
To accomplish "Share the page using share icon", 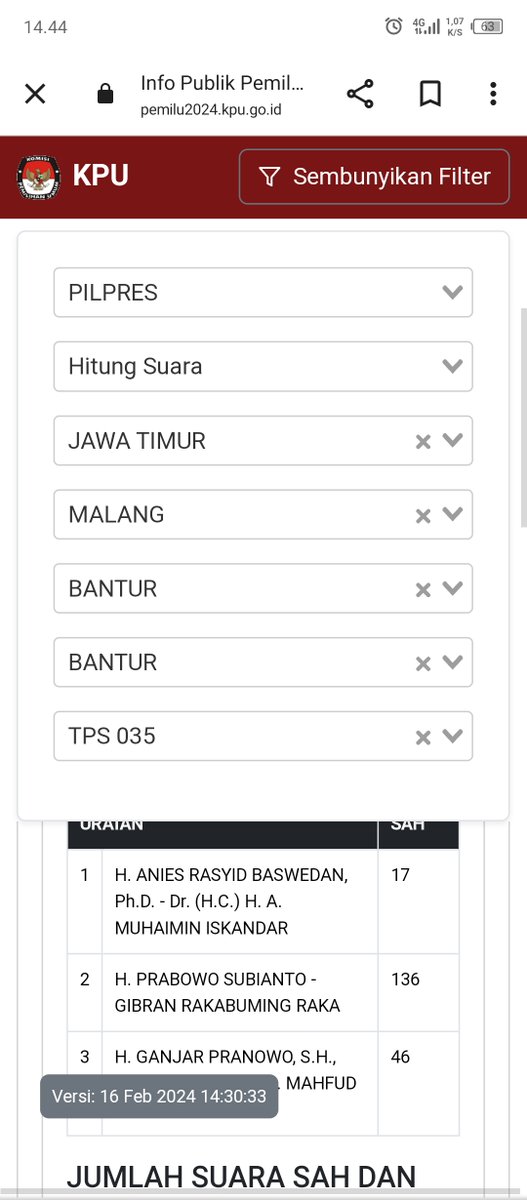I will pos(360,94).
